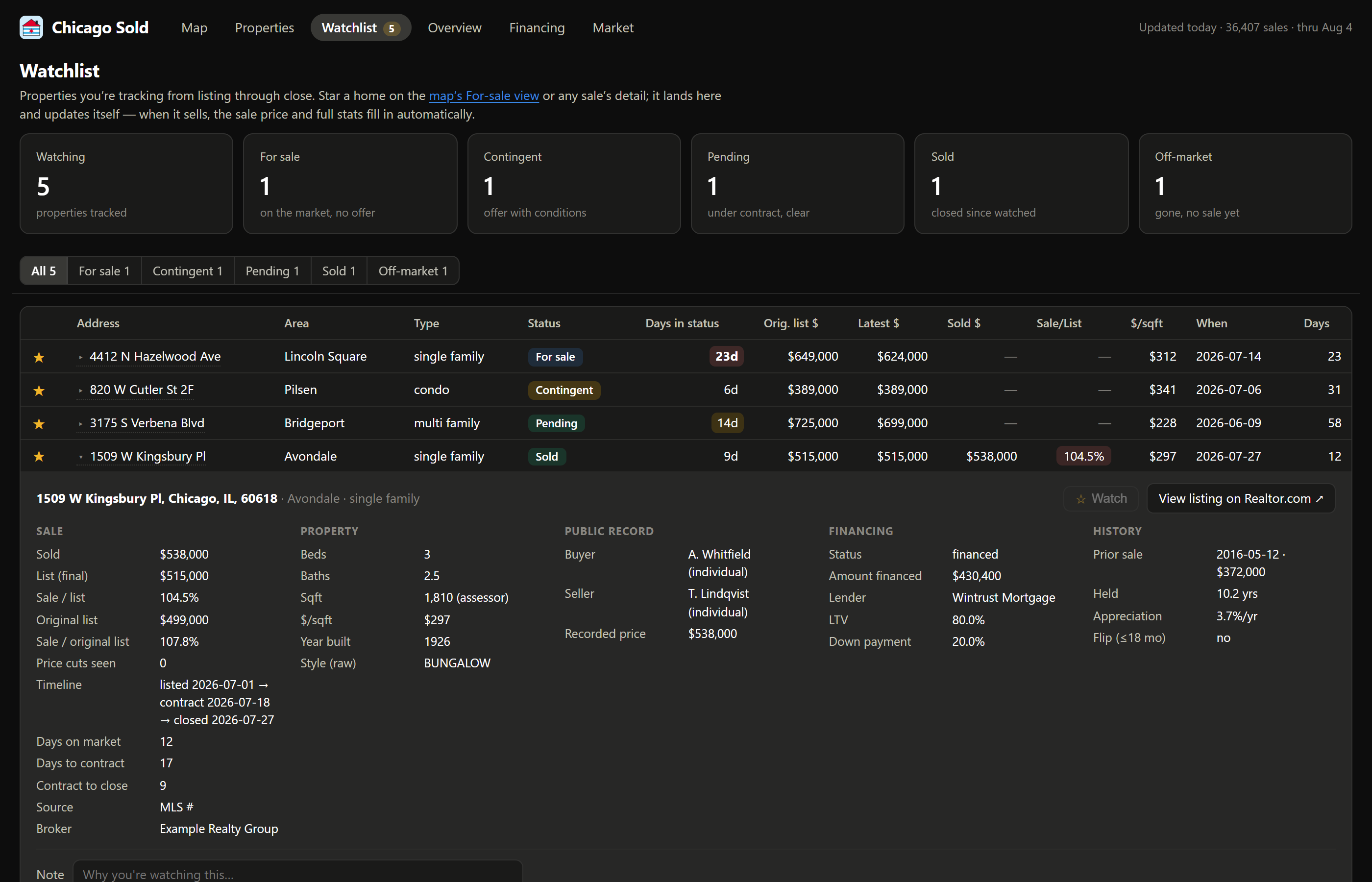Open View listing on Realtor.com
Viewport: 1372px width, 882px height.
pos(1241,498)
